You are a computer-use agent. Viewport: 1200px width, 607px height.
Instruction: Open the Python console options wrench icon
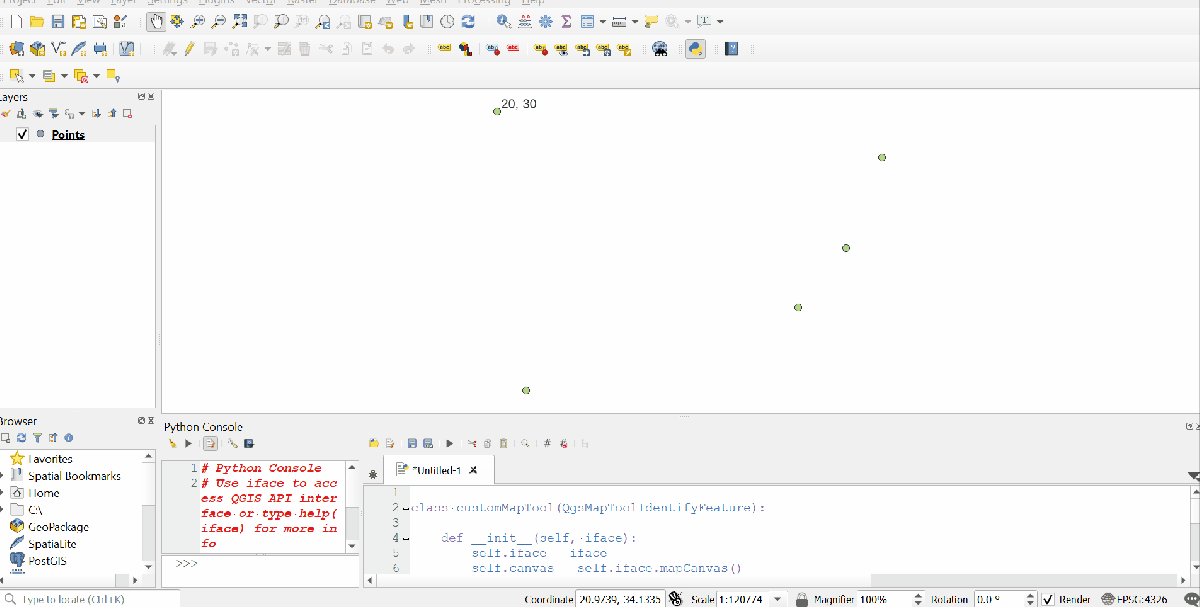click(x=232, y=443)
